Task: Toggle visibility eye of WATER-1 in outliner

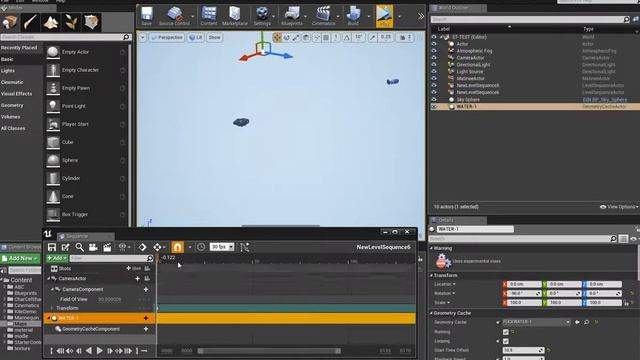Action: pos(434,107)
